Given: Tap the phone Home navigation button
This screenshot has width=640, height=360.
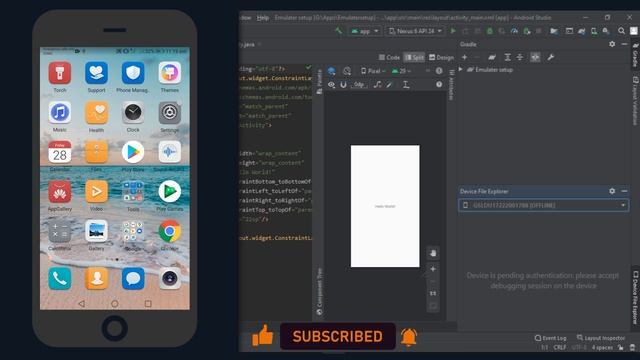Looking at the screenshot, I should [115, 304].
